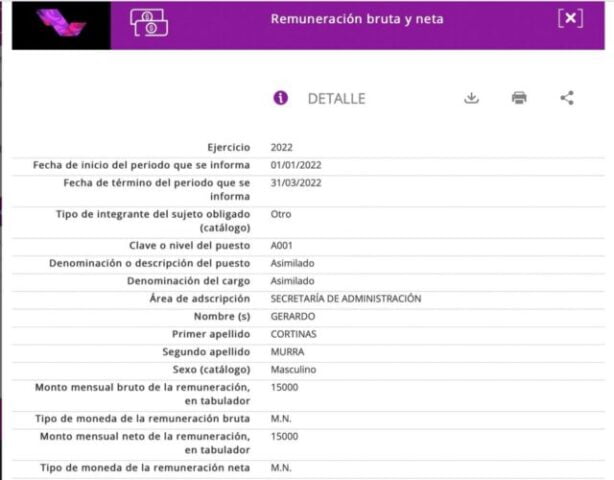
Task: Select the monto mensual neto value 15000
Action: [284, 436]
